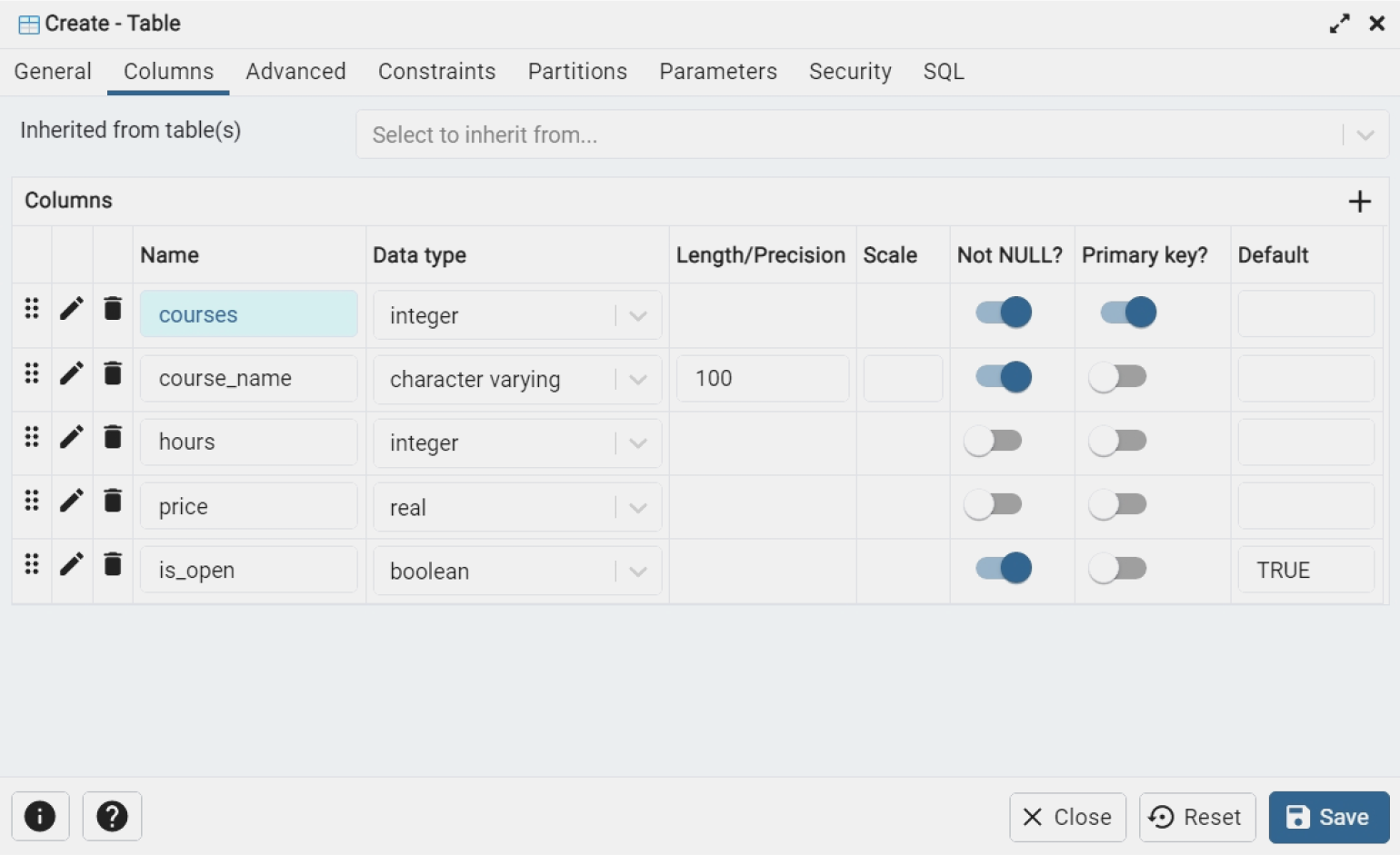Image resolution: width=1400 pixels, height=855 pixels.
Task: Click the Default field for price
Action: pos(1305,506)
